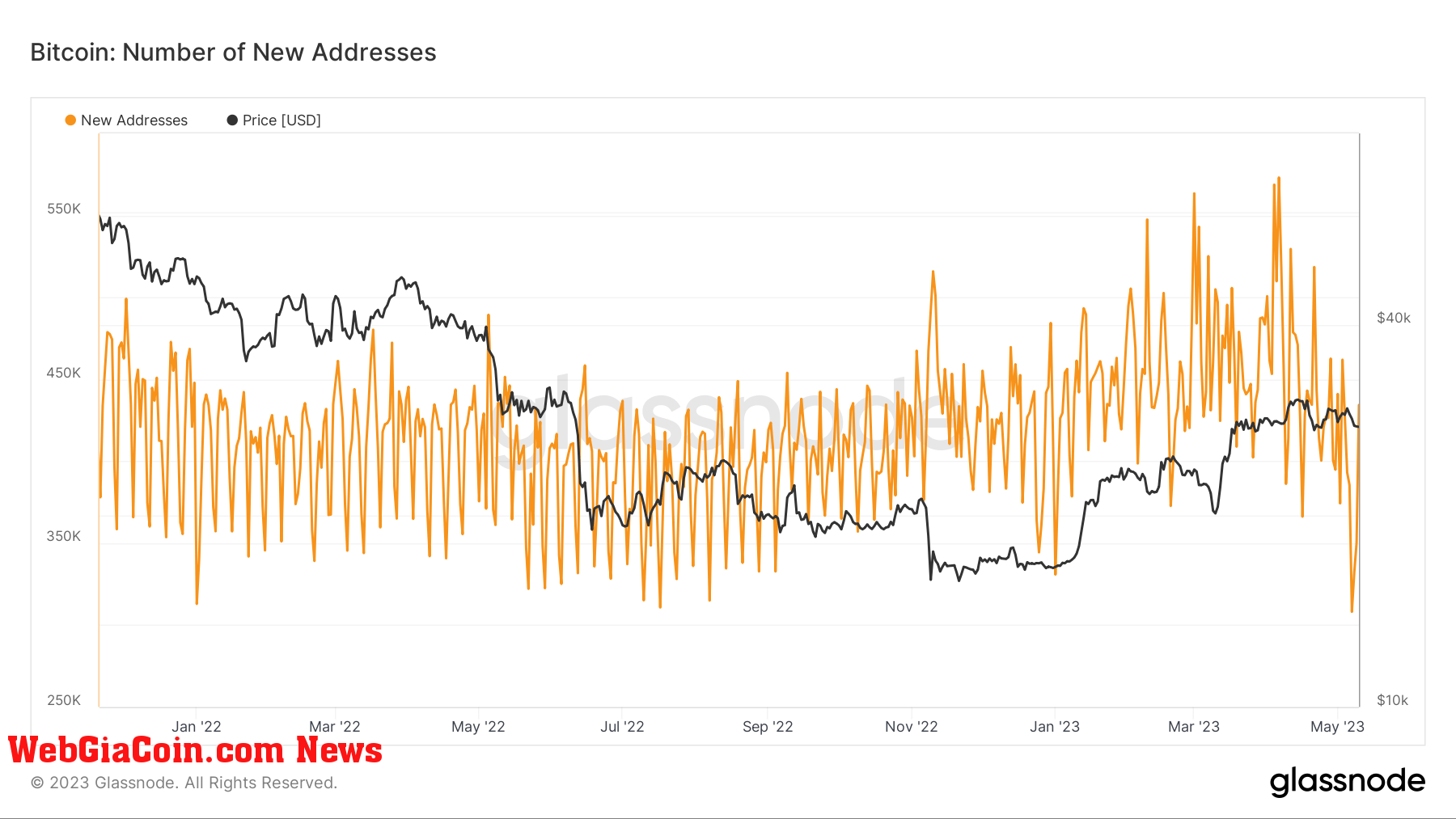The height and width of the screenshot is (819, 1456).
Task: Click the Mar '22 x-axis label
Action: (x=335, y=727)
